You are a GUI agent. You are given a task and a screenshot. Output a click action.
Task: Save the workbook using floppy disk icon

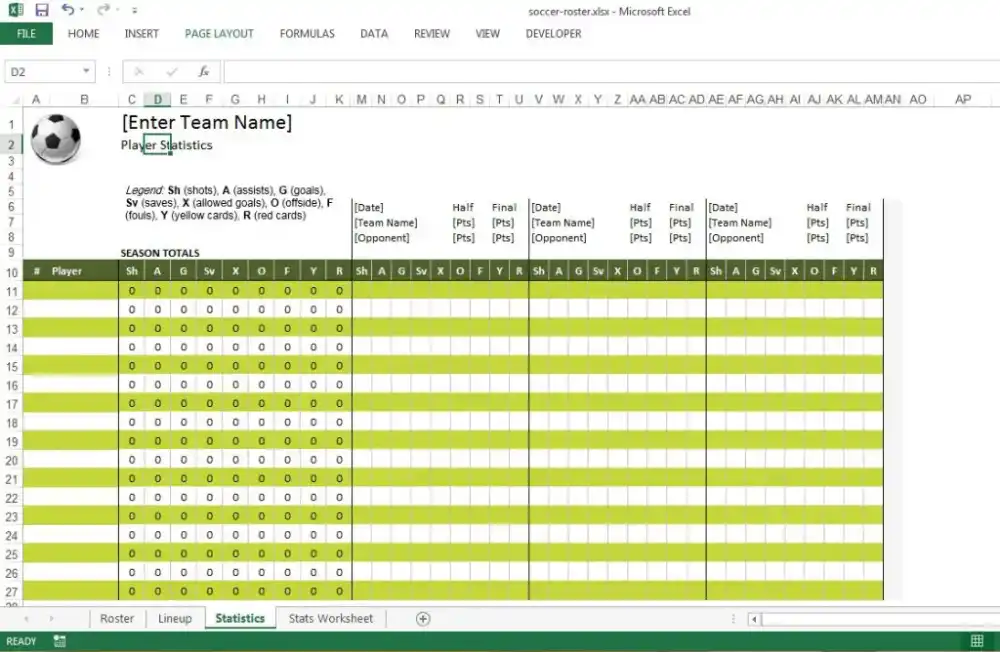pyautogui.click(x=42, y=10)
